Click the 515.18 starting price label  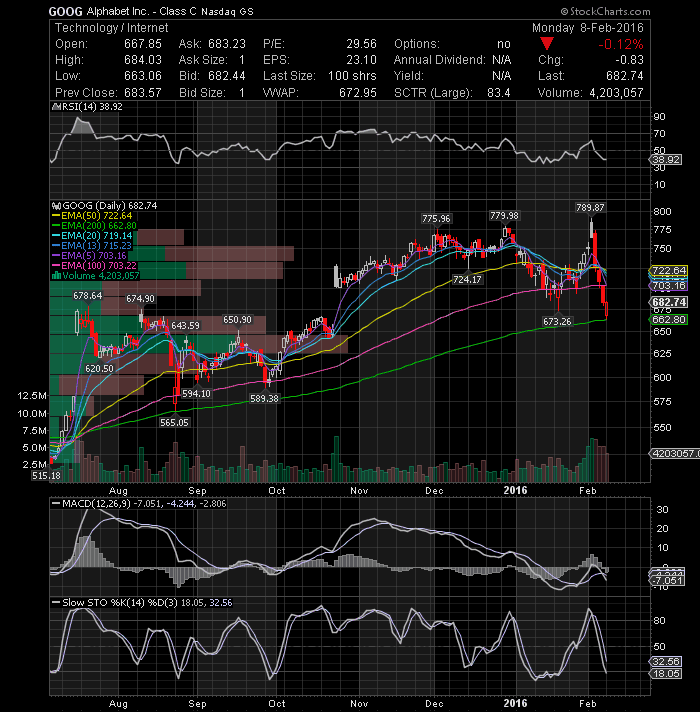(46, 475)
